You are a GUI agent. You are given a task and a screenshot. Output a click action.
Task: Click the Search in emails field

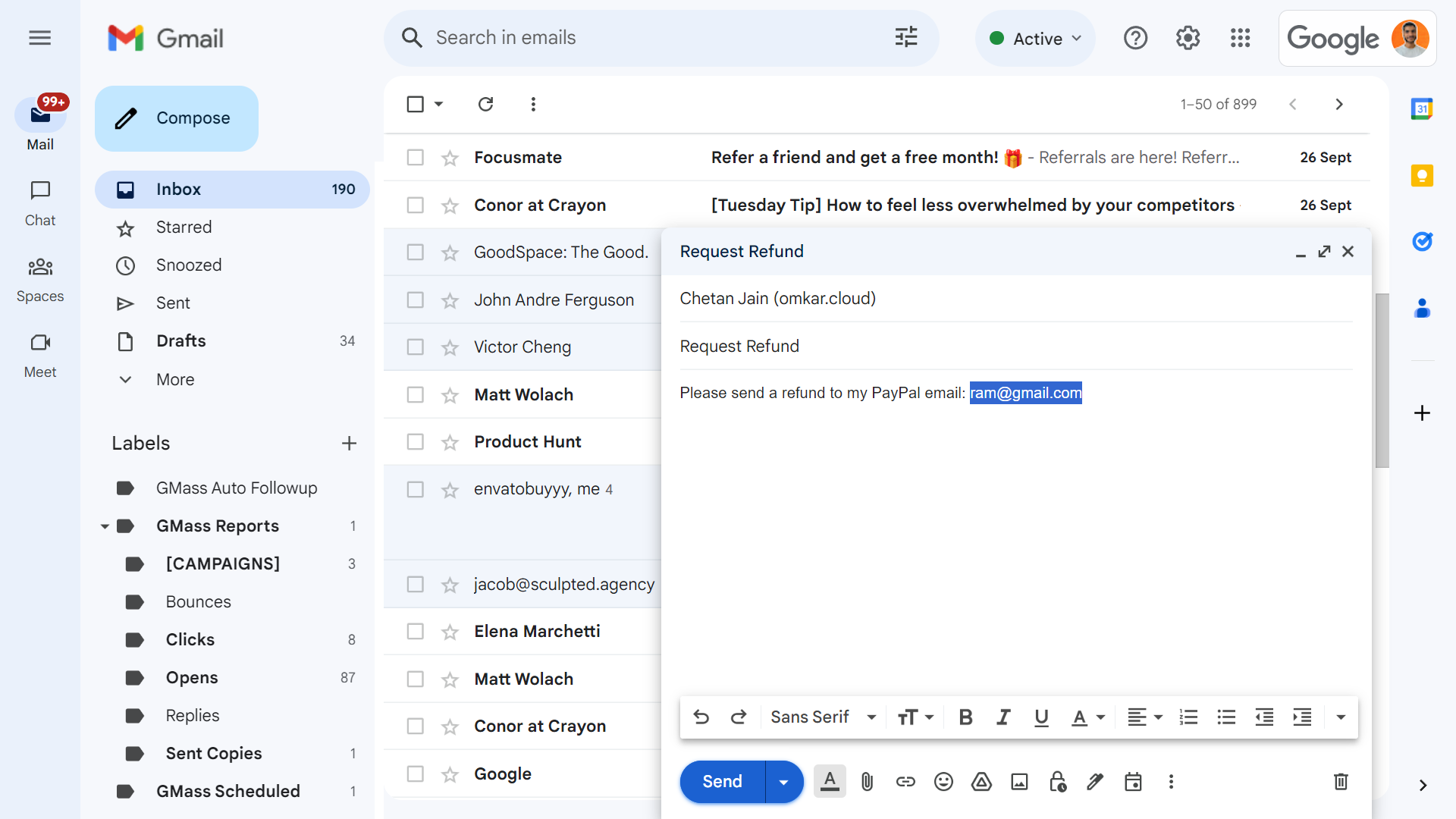point(652,38)
